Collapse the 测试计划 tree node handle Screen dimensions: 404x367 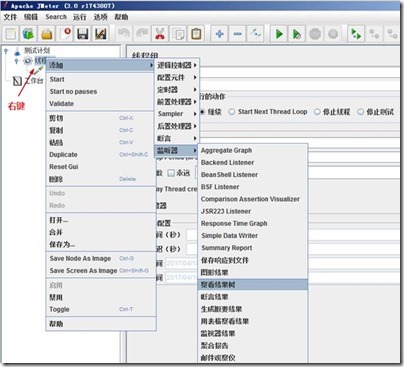pos(6,51)
